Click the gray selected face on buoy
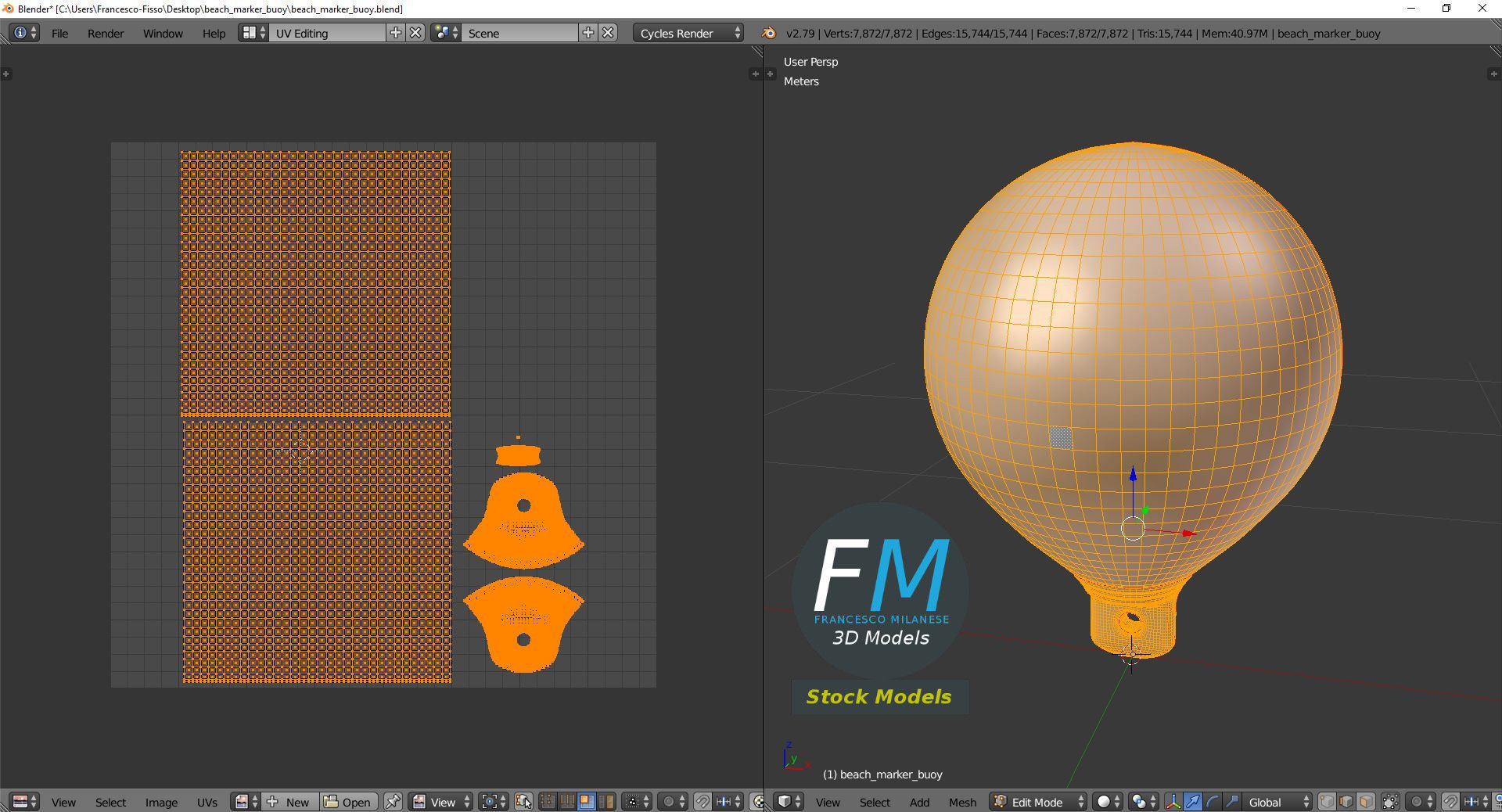 point(1061,437)
